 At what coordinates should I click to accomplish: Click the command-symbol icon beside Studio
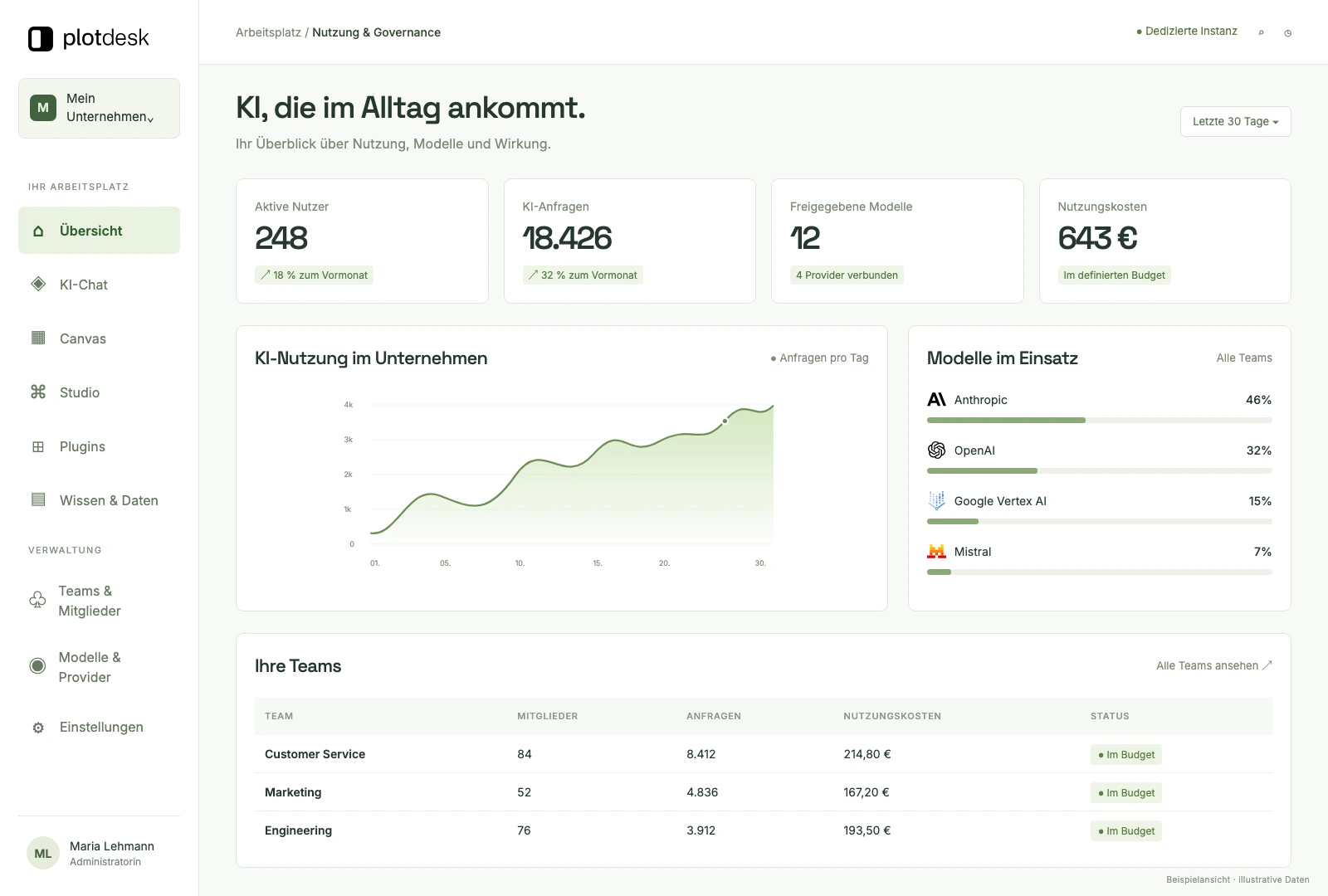coord(38,392)
